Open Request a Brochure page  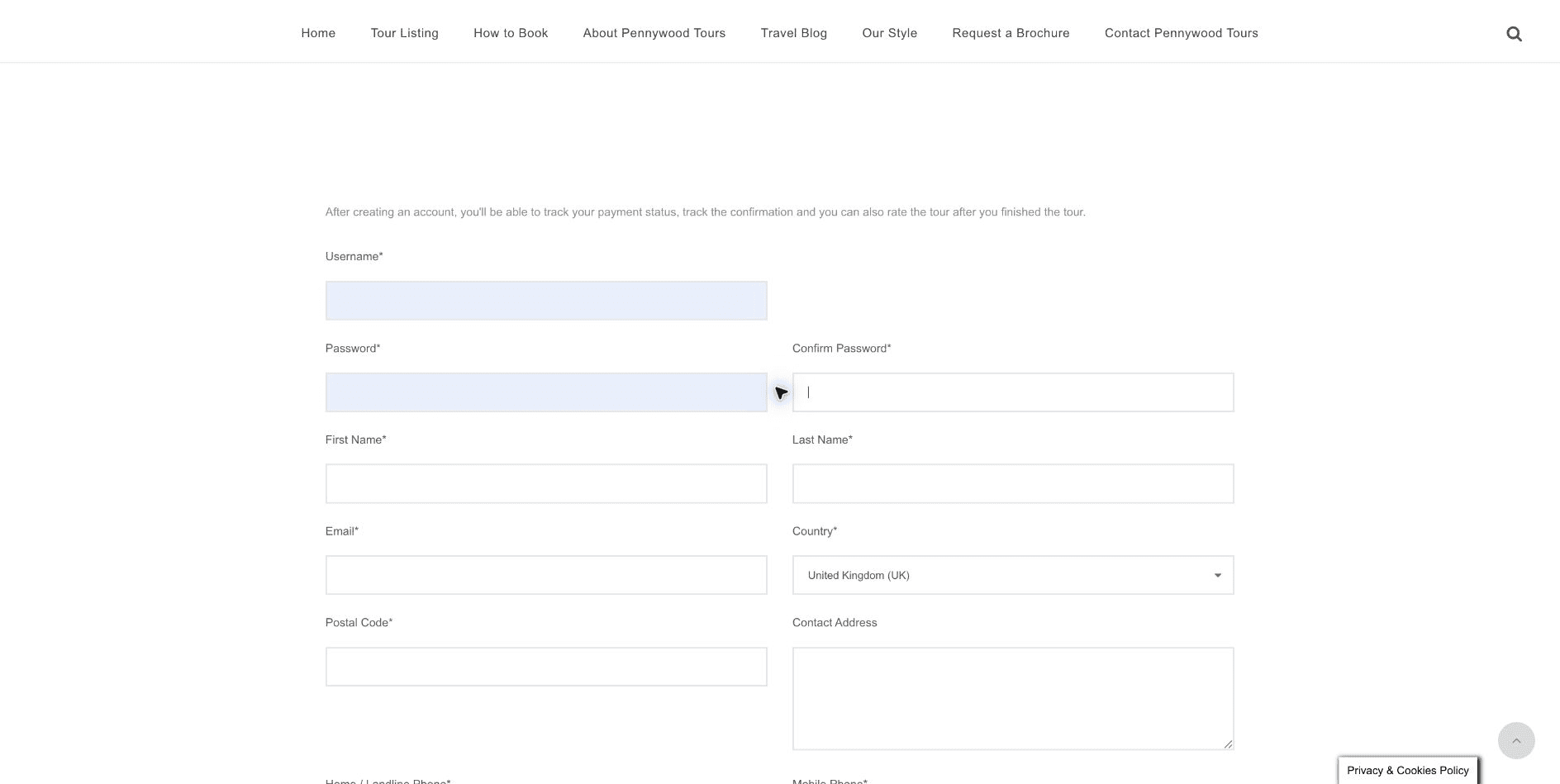(1011, 33)
